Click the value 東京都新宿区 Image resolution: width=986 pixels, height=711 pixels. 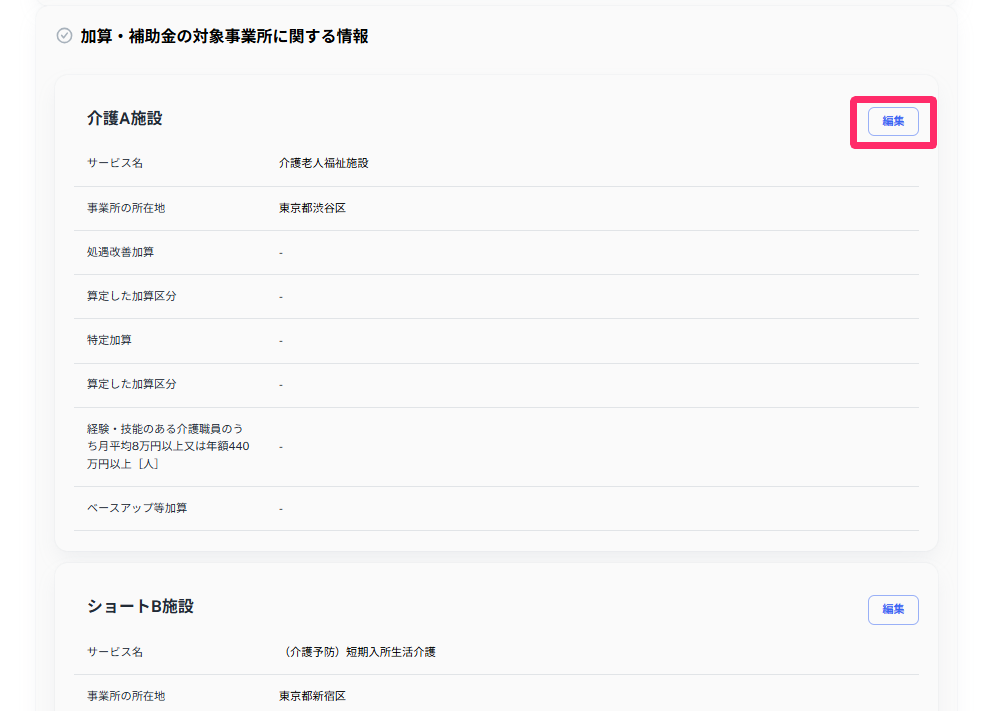point(313,696)
